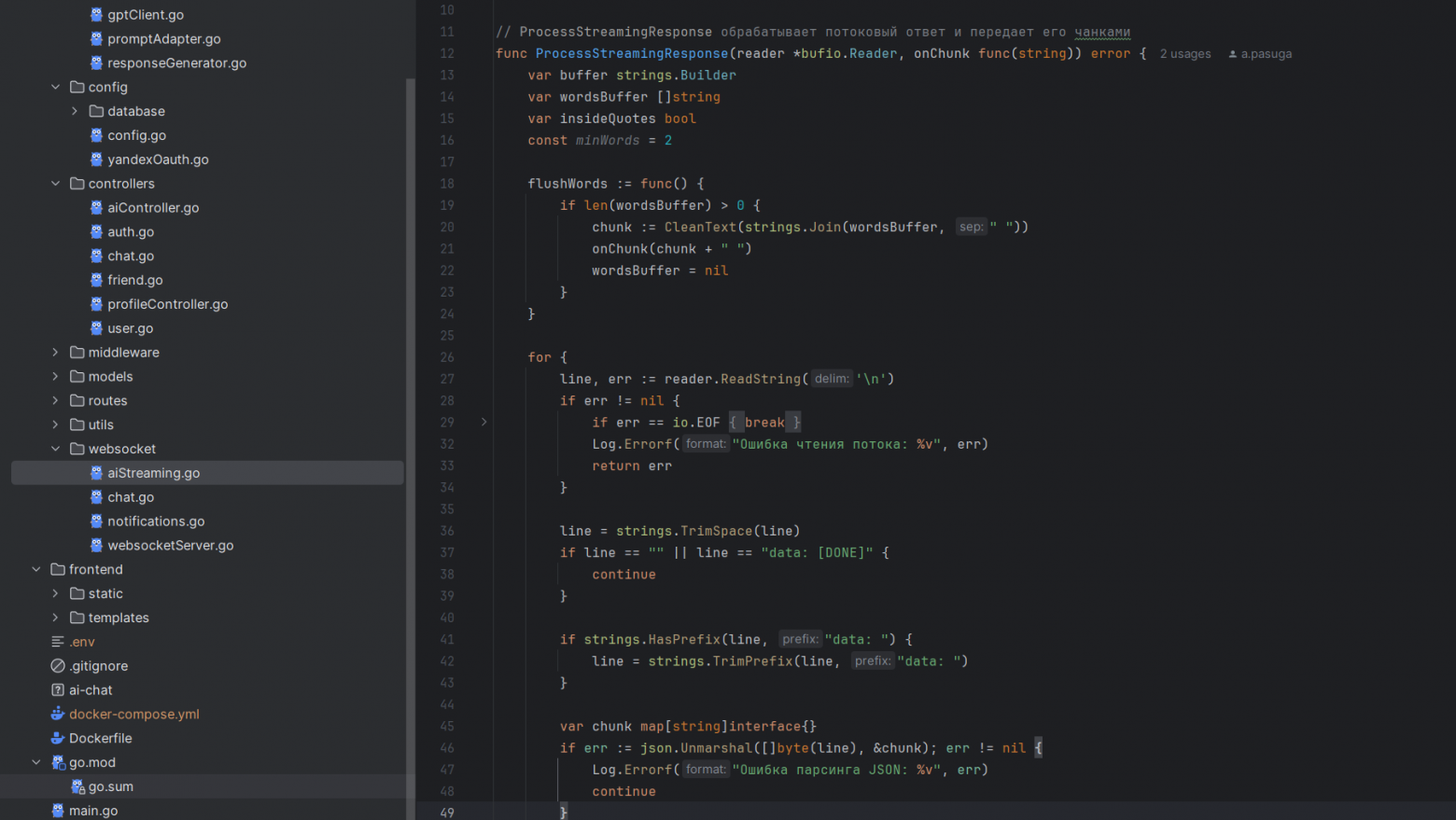Click the Docker icon beside Dockerfile

pyautogui.click(x=58, y=738)
